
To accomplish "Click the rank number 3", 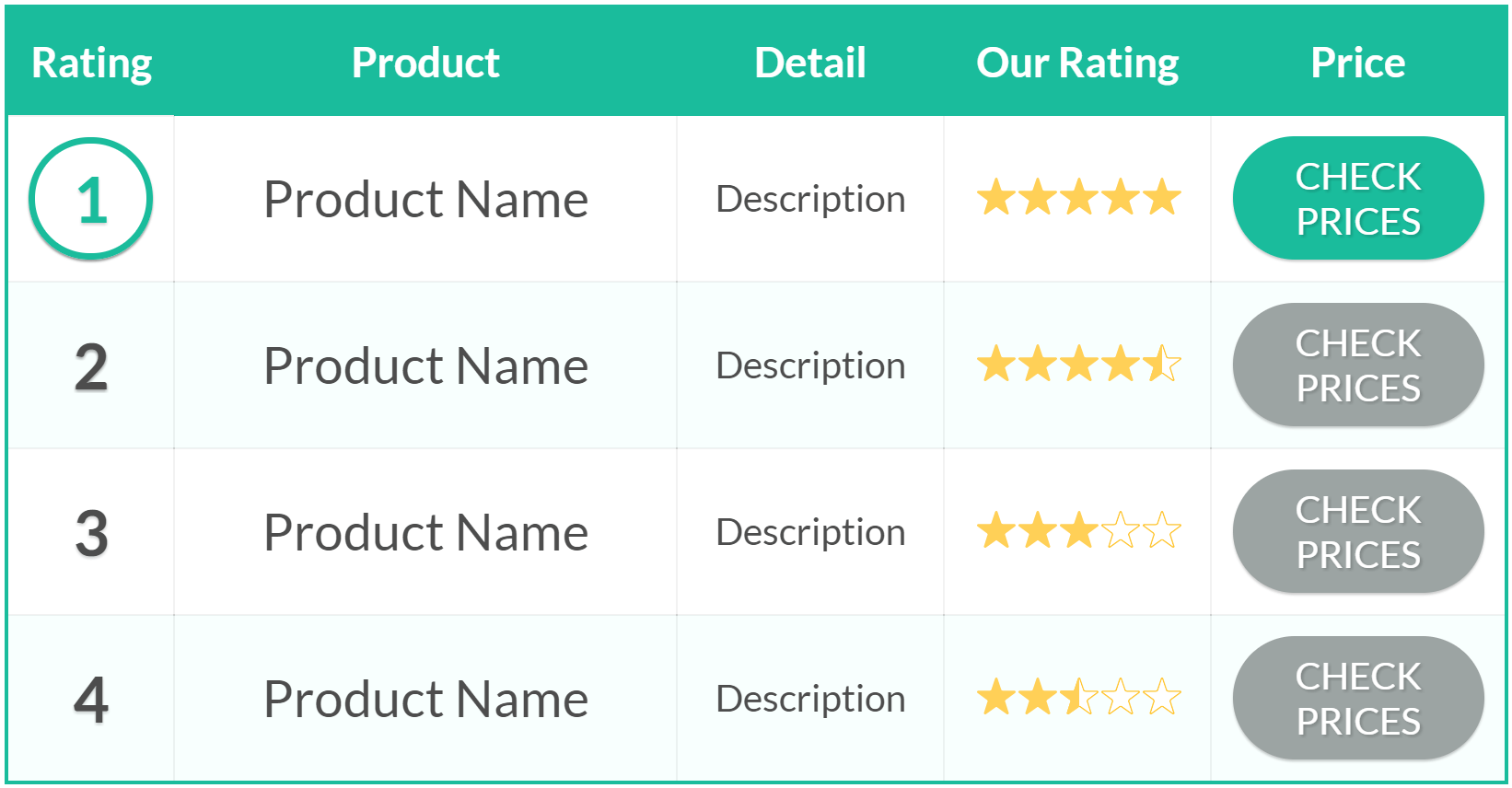I will pos(91,534).
